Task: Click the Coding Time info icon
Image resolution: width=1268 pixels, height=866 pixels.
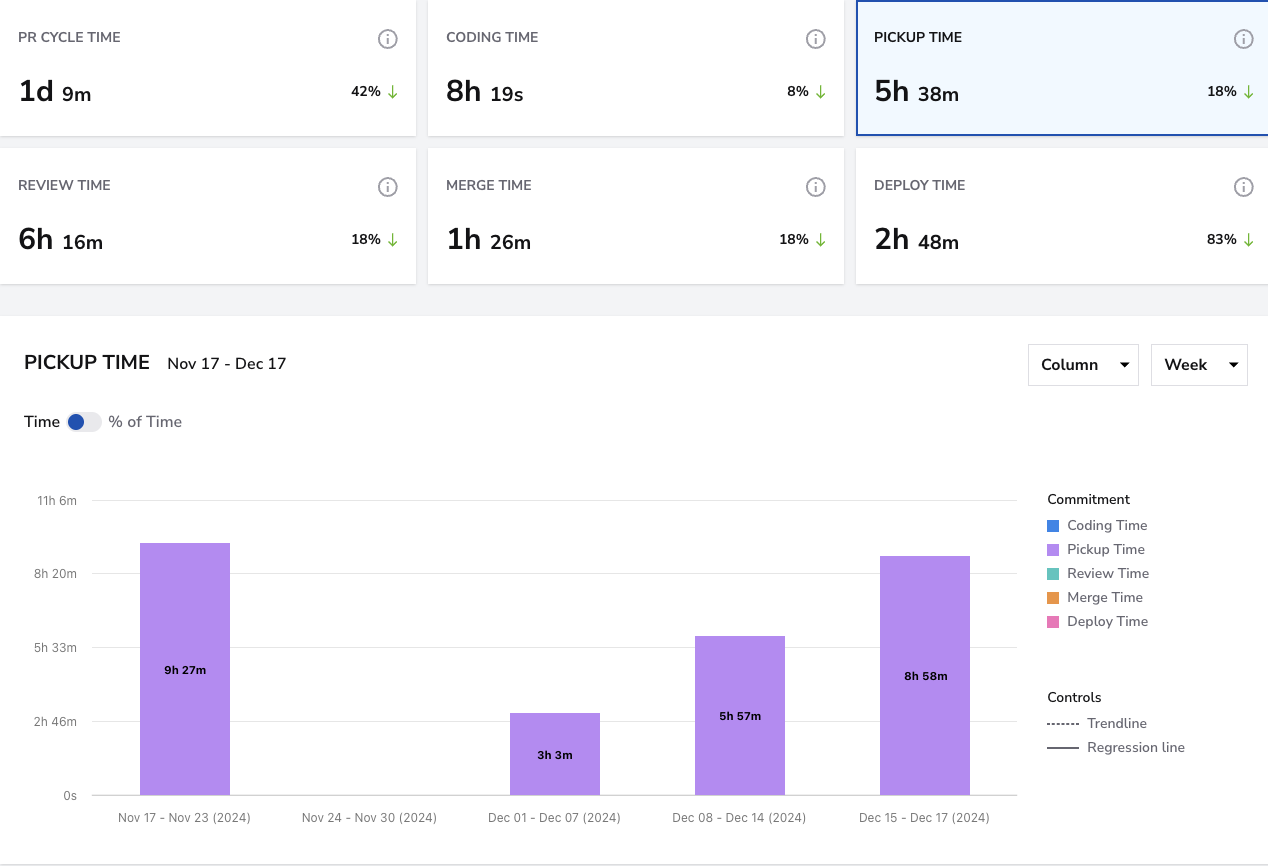Action: click(816, 39)
